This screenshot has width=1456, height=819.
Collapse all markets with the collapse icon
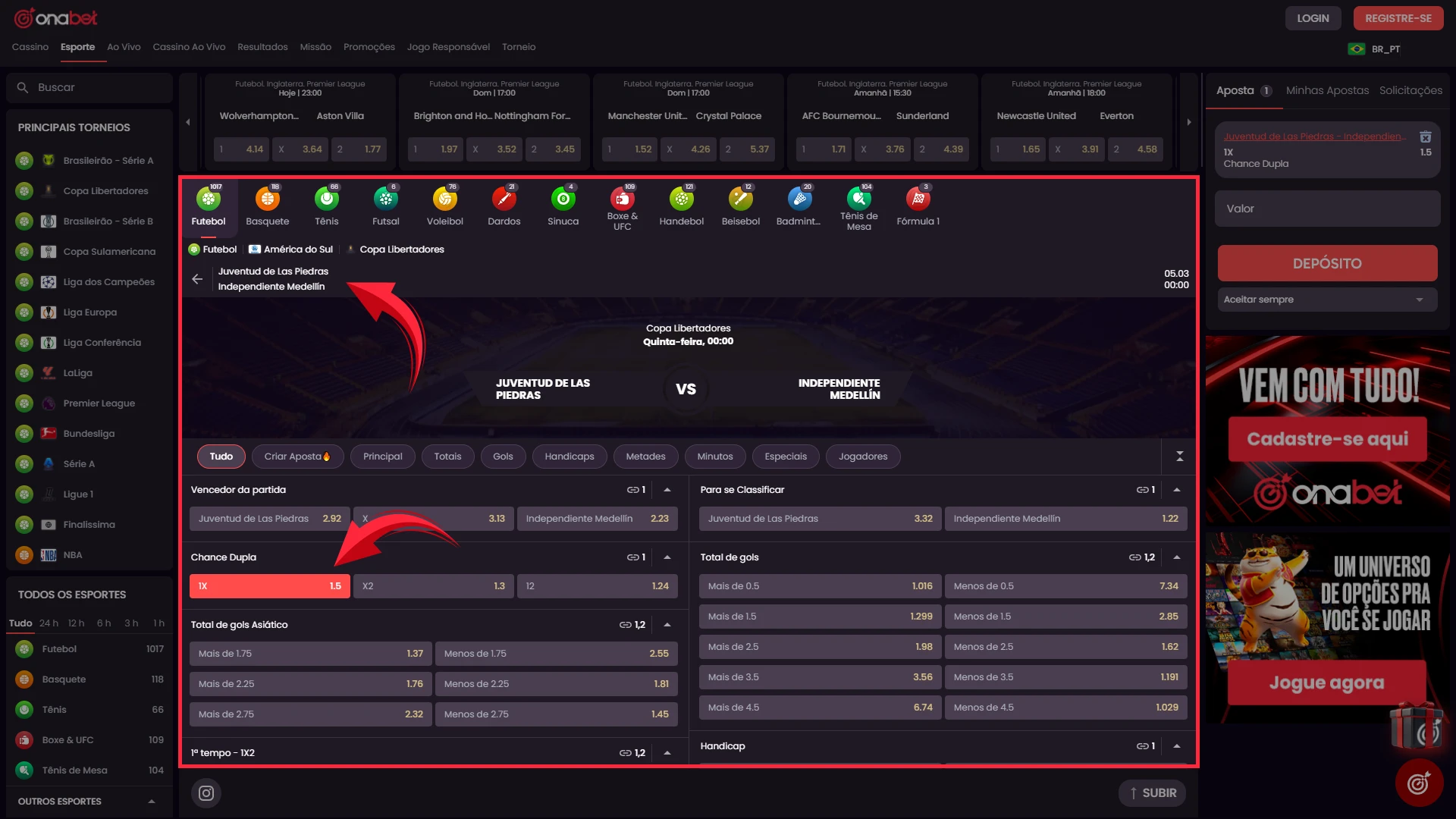[x=1179, y=457]
